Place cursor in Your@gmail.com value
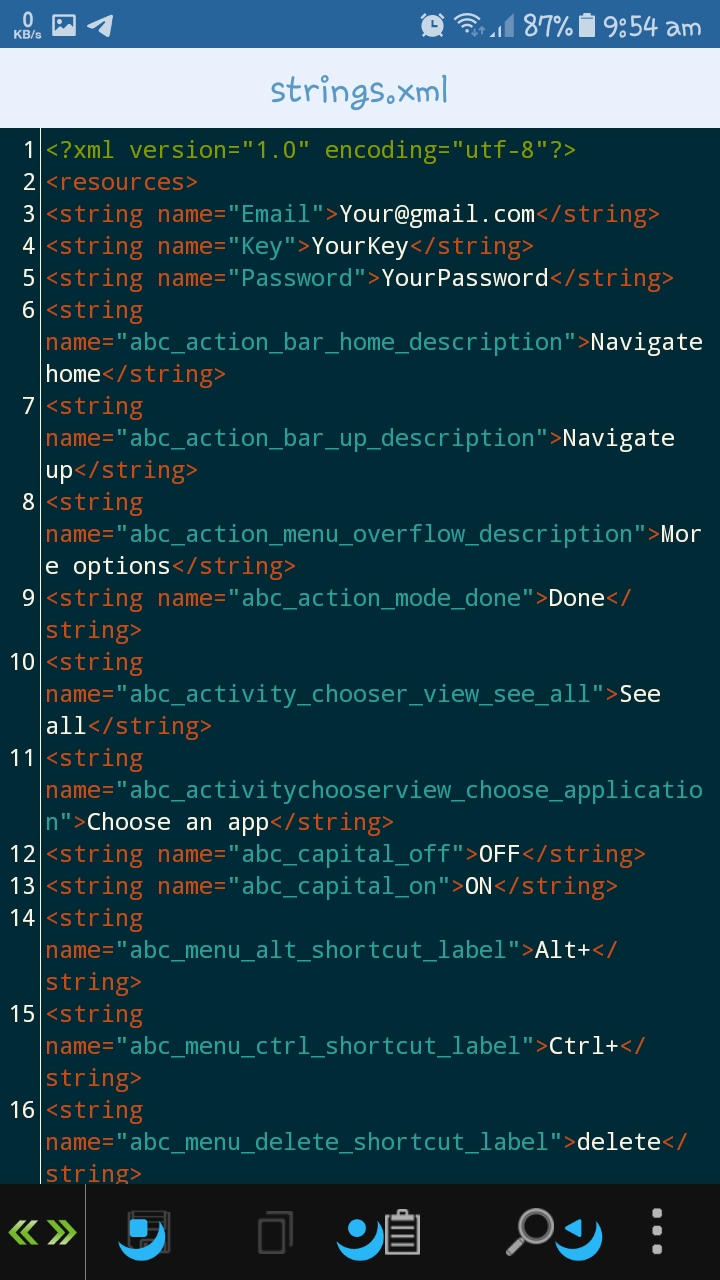 coord(437,214)
